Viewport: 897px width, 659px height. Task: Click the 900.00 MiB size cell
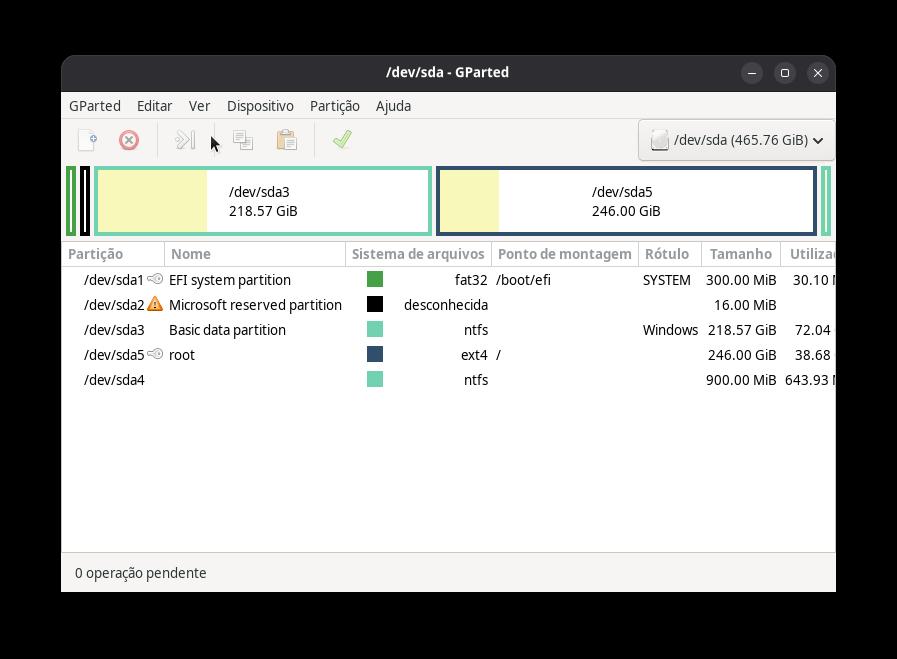[741, 380]
